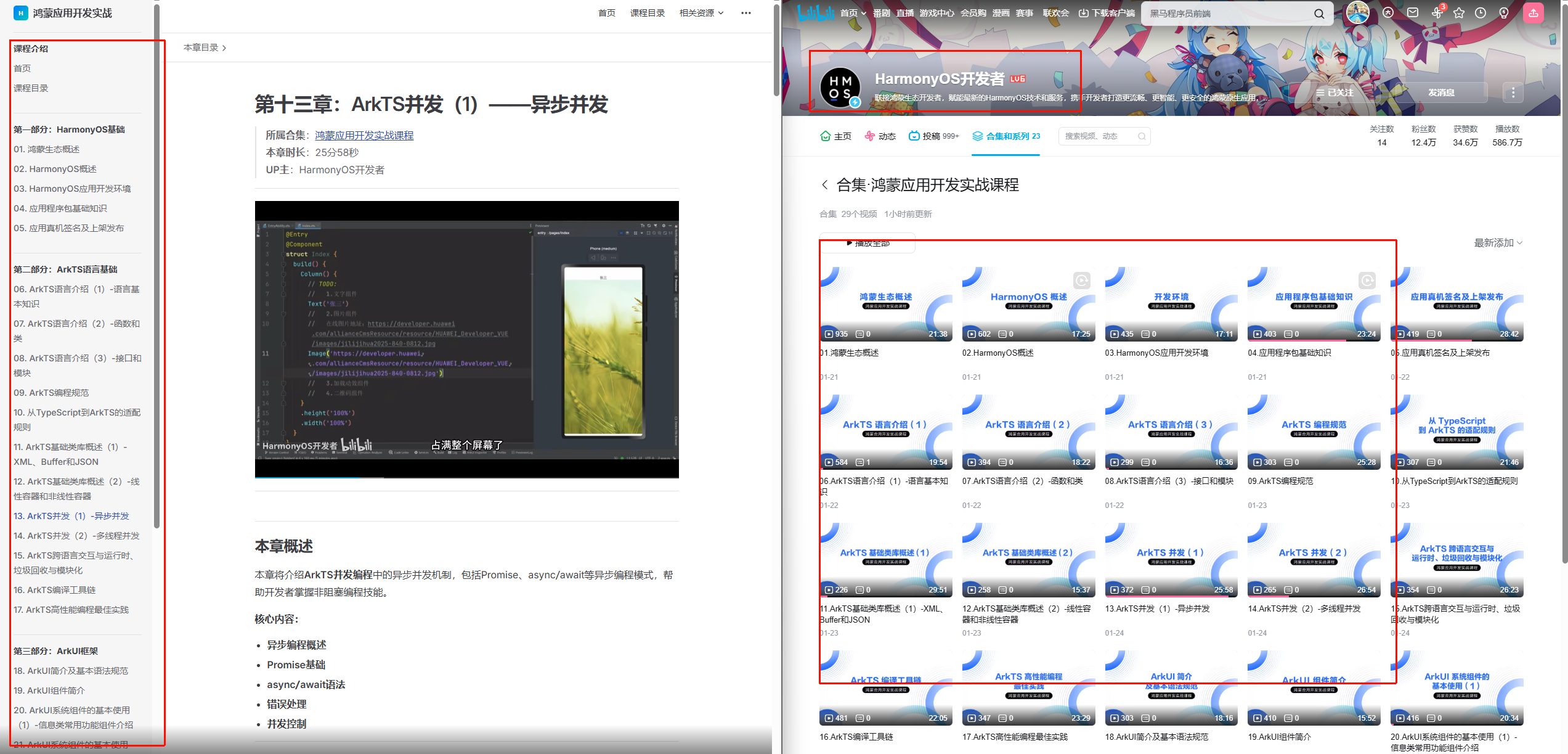
Task: Open the ellipsis menu in course page header
Action: [745, 13]
